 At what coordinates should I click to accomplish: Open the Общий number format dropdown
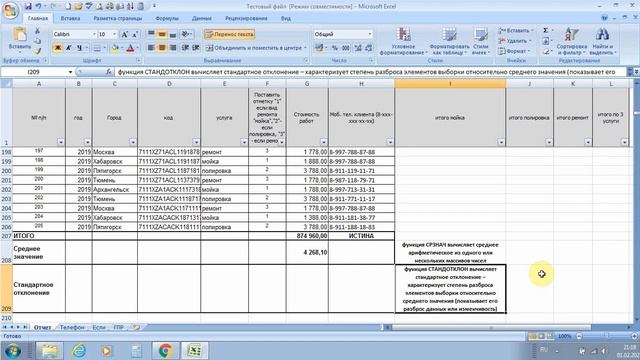(x=370, y=34)
